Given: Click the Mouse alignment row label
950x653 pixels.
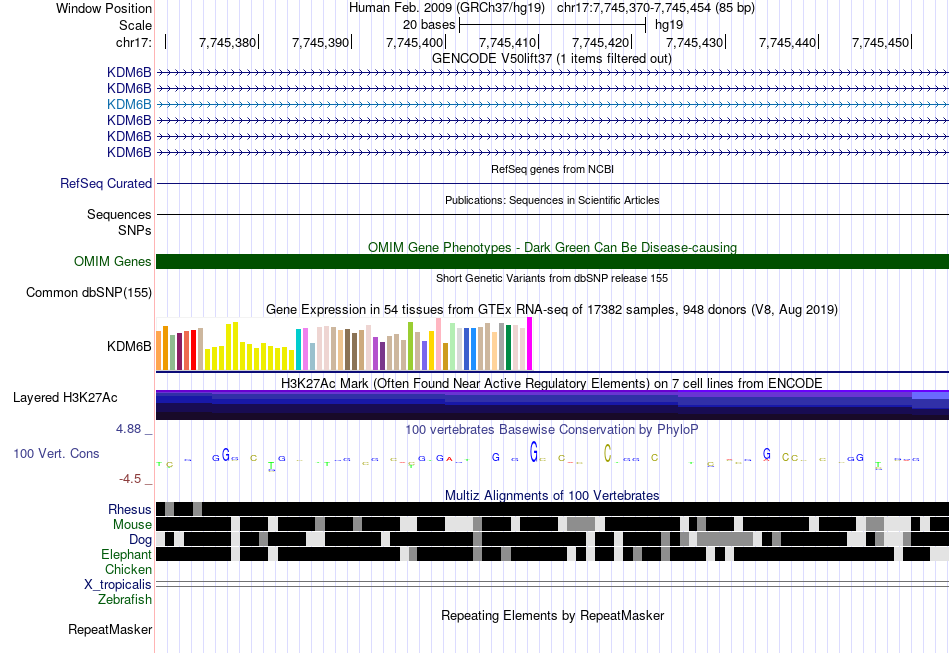Looking at the screenshot, I should [x=132, y=525].
